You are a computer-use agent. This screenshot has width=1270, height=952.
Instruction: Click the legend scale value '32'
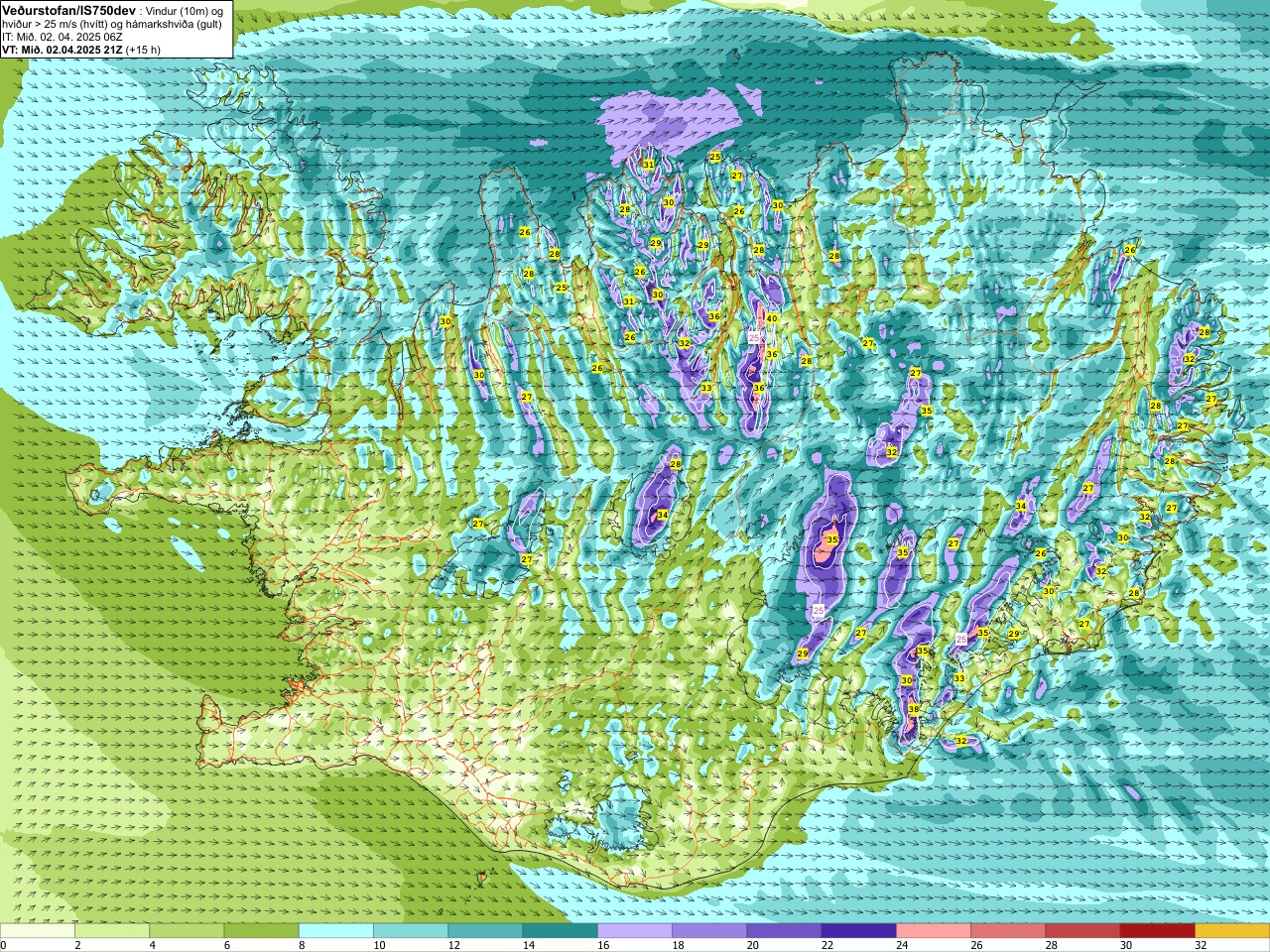pyautogui.click(x=1201, y=945)
